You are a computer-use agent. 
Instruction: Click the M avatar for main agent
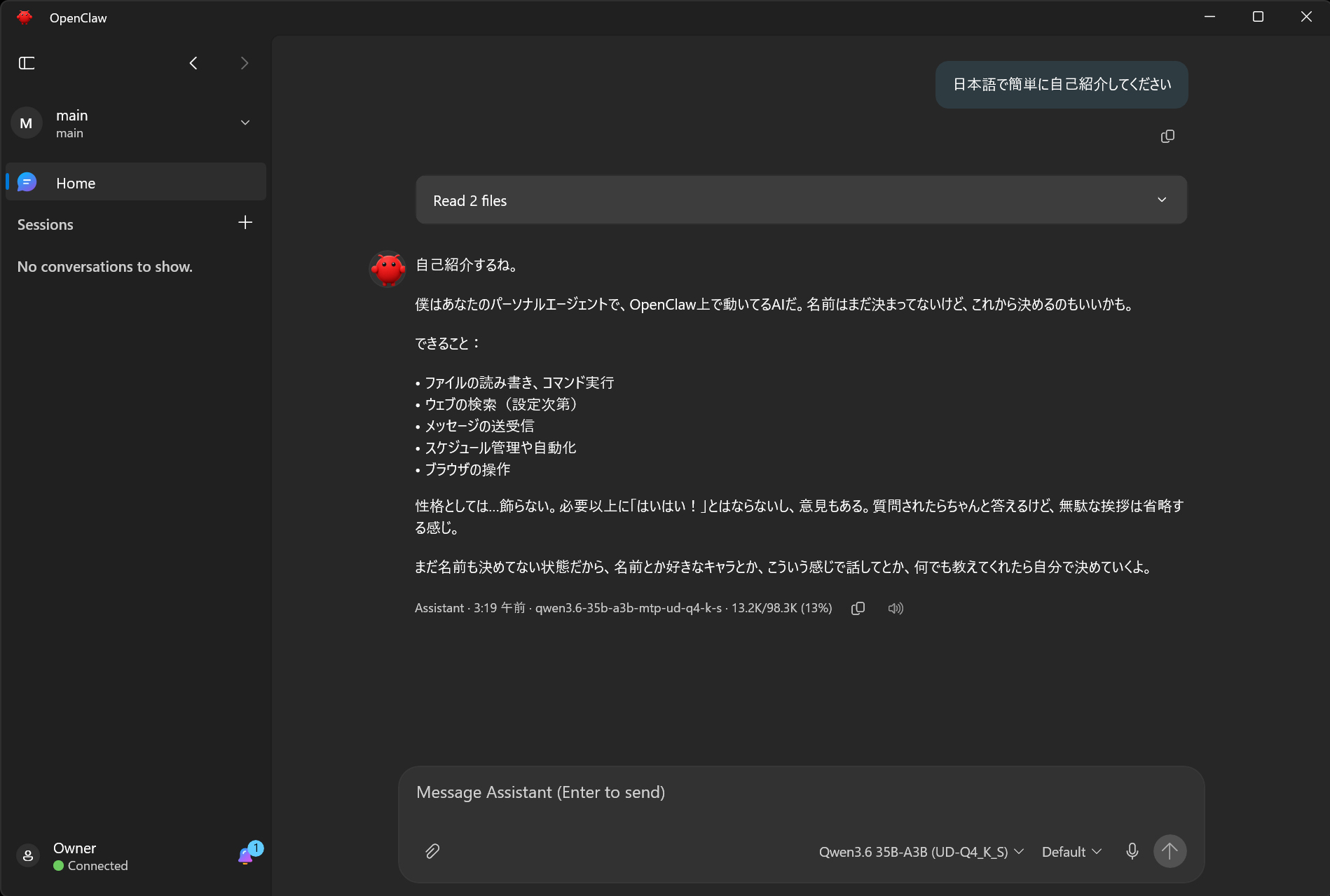[27, 123]
